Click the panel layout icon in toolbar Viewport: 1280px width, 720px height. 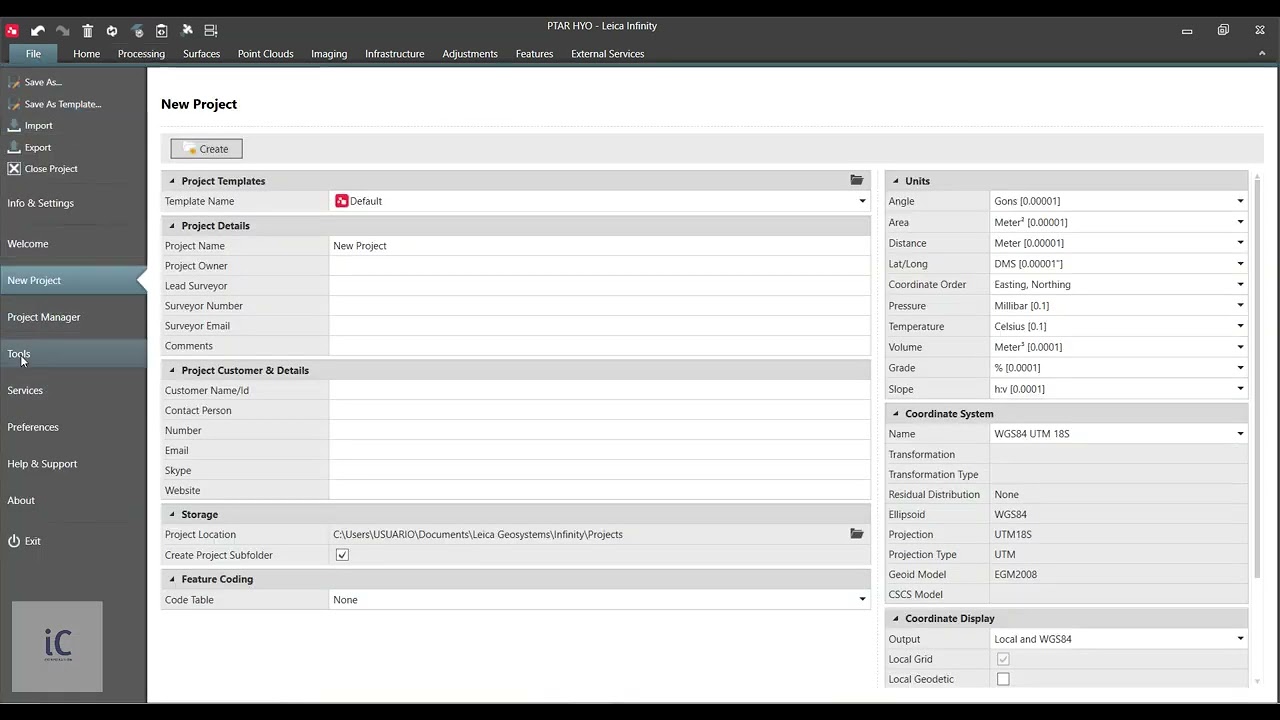211,31
